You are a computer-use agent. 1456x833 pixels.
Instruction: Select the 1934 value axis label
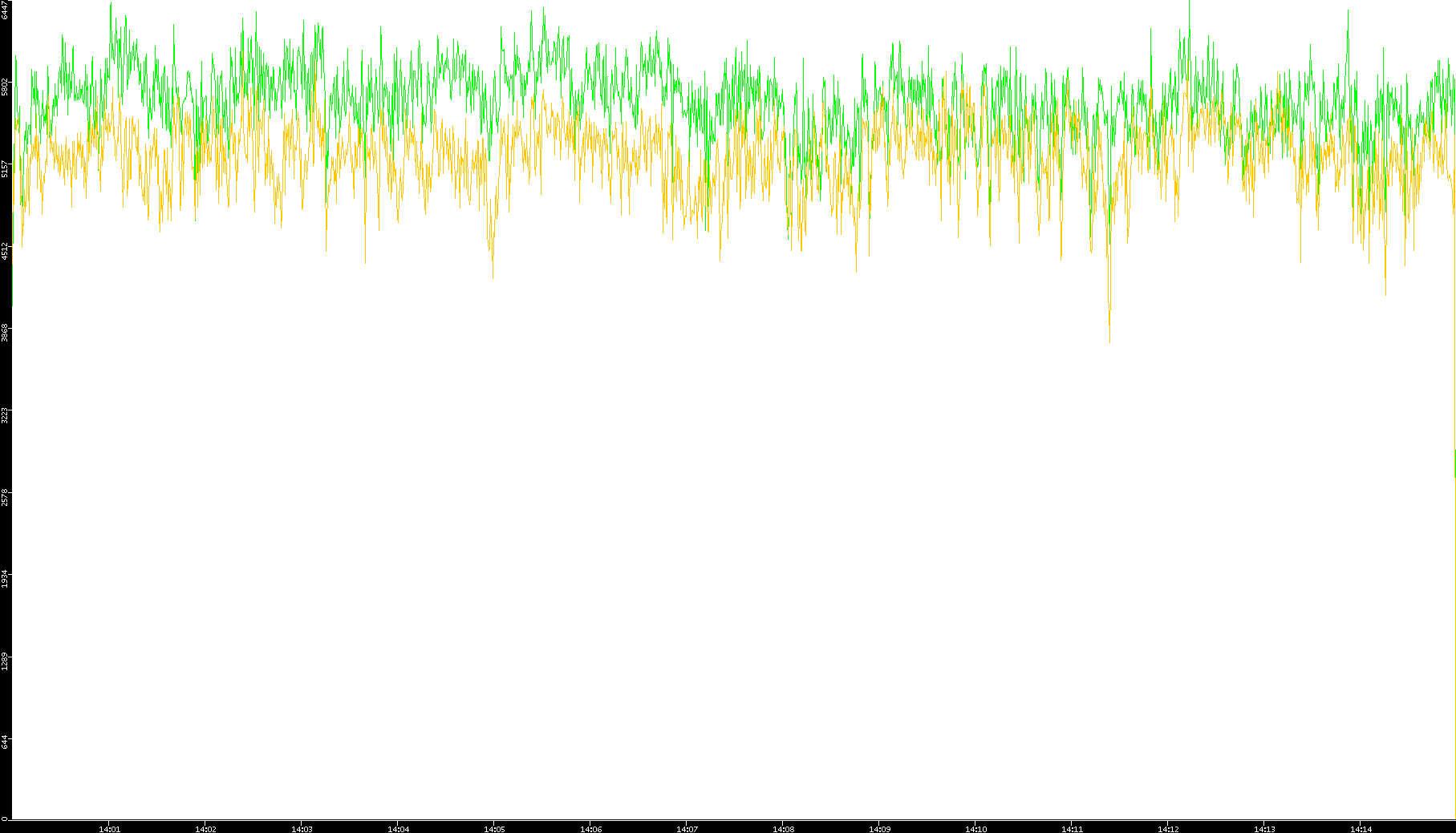[6, 579]
